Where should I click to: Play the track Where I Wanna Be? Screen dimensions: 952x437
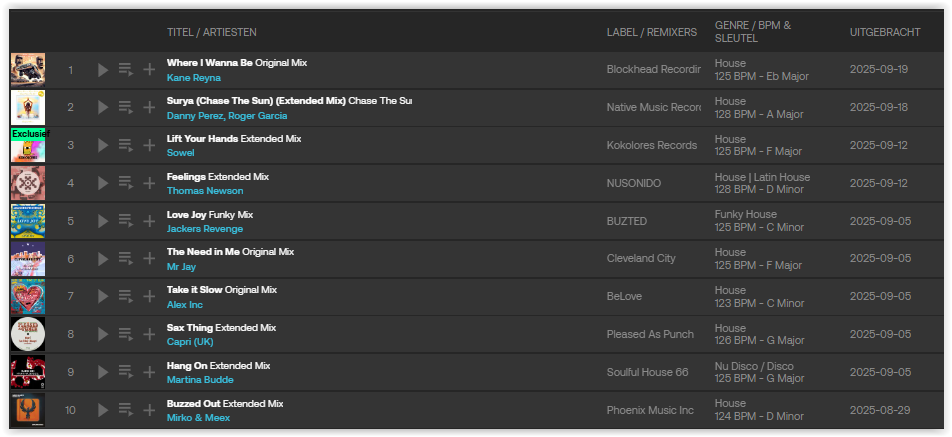click(x=103, y=70)
